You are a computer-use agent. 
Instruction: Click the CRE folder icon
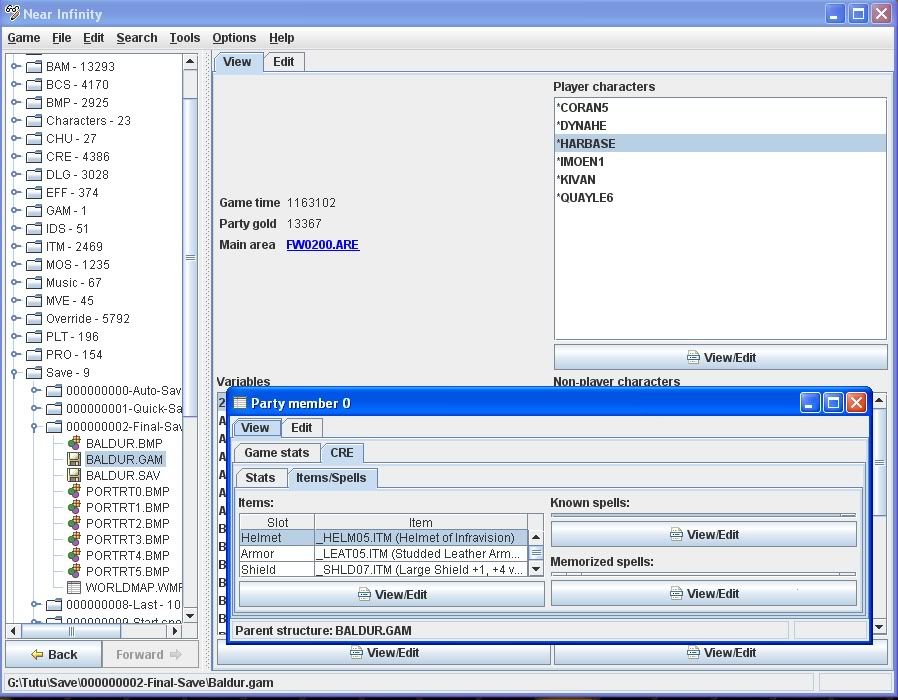pos(34,156)
